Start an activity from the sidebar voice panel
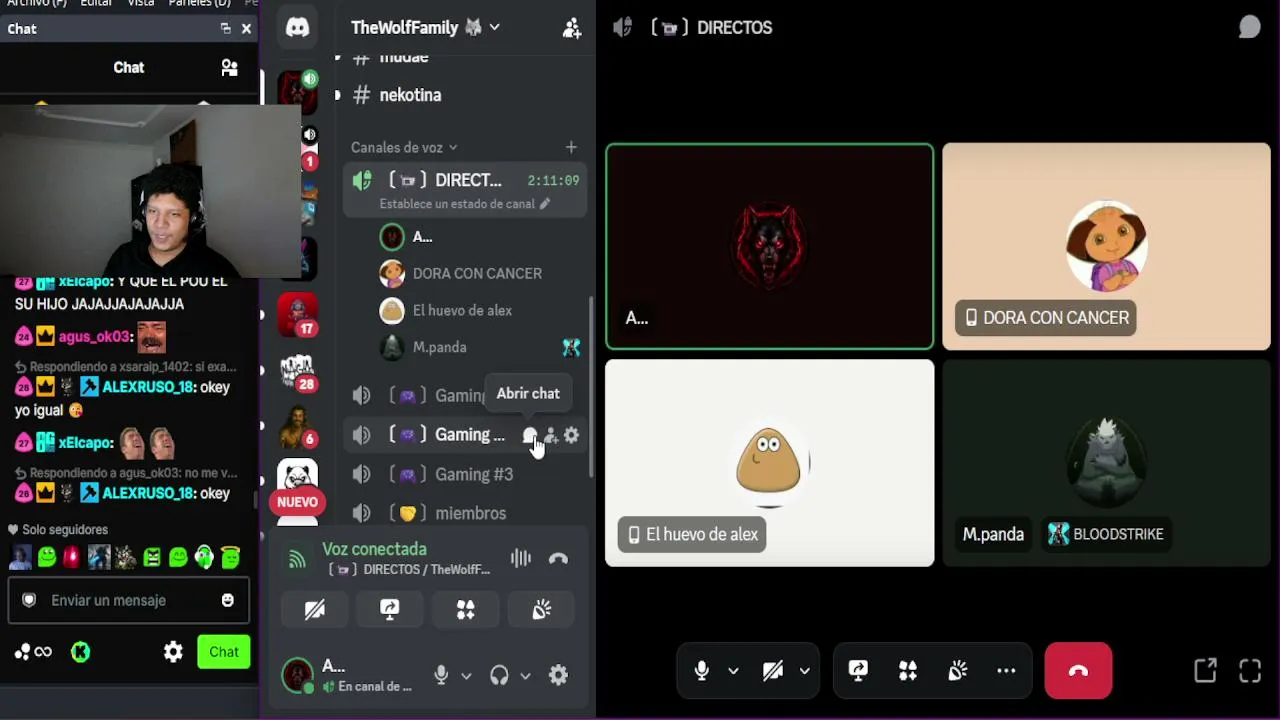 click(466, 609)
